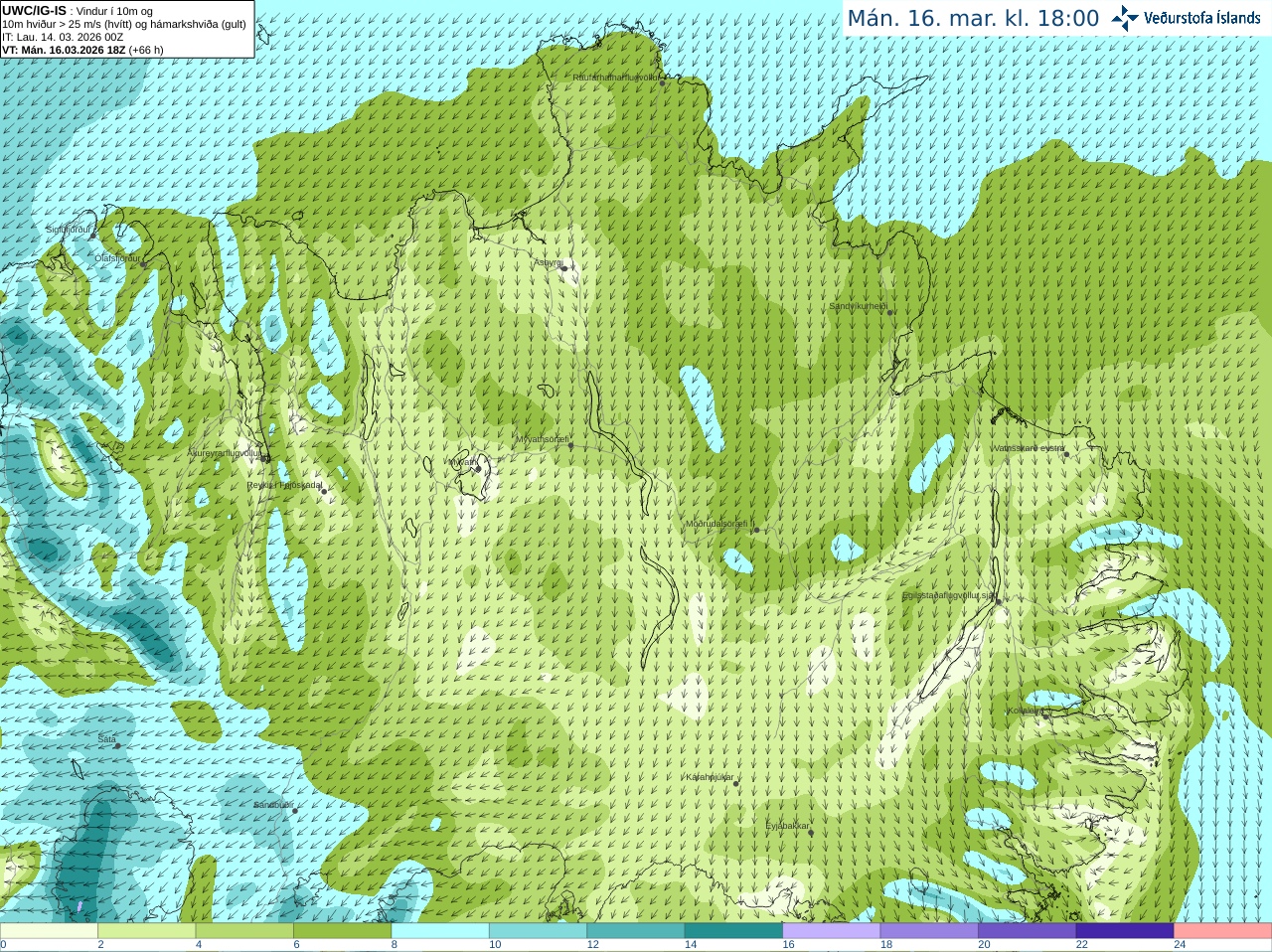The height and width of the screenshot is (952, 1272).
Task: Pick the 22–24 m/s deep indigo swatch
Action: tap(1126, 931)
